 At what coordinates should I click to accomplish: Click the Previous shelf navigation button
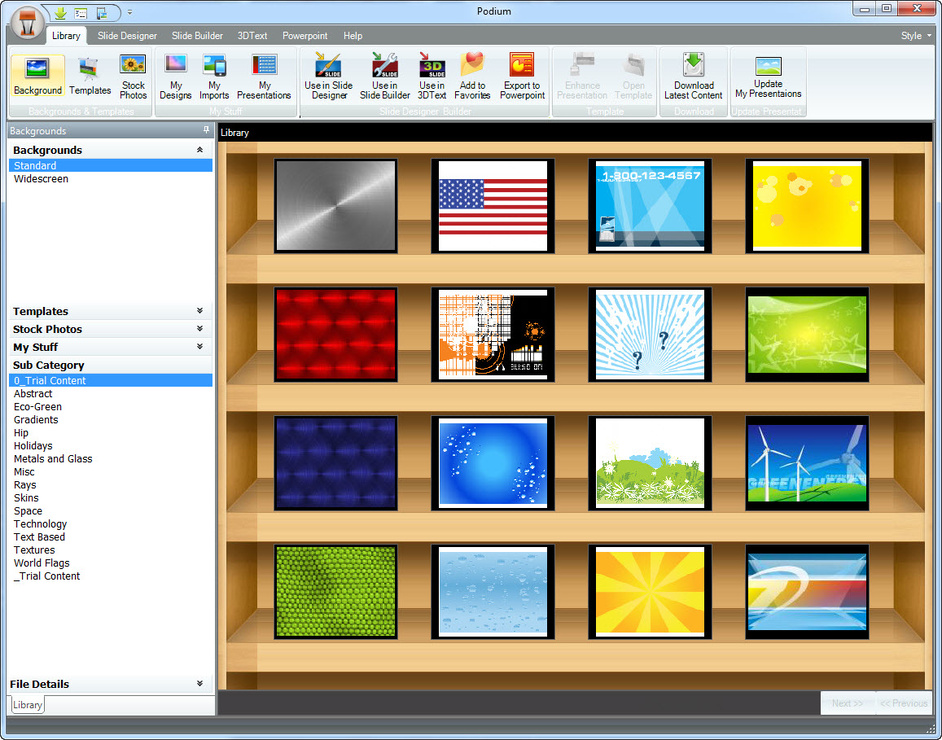click(904, 703)
